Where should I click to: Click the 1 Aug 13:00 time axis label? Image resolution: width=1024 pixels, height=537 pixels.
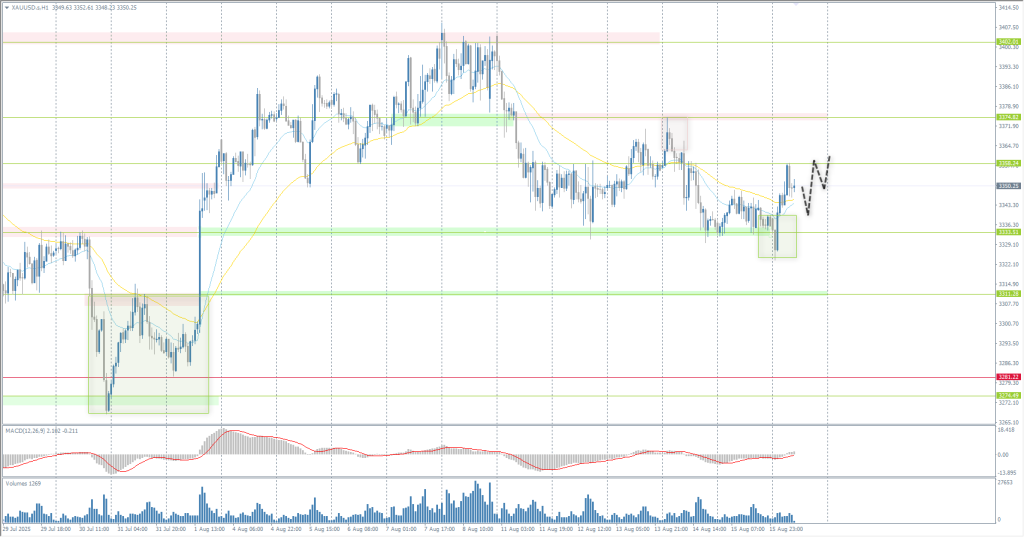click(x=212, y=528)
